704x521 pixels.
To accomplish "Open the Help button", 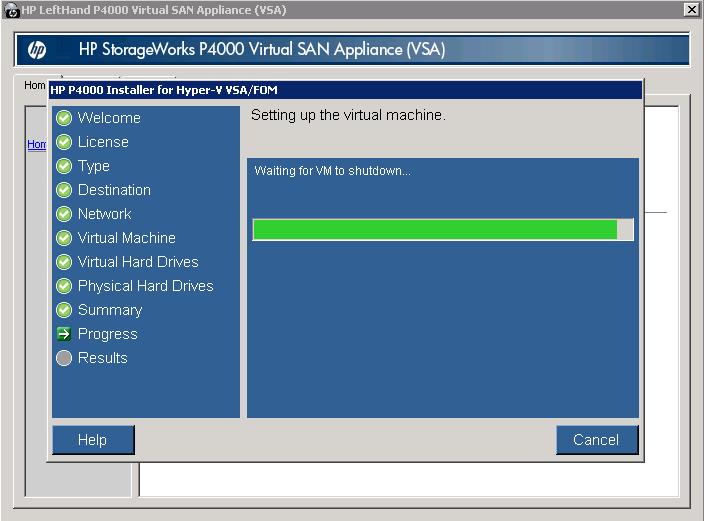I will (93, 440).
